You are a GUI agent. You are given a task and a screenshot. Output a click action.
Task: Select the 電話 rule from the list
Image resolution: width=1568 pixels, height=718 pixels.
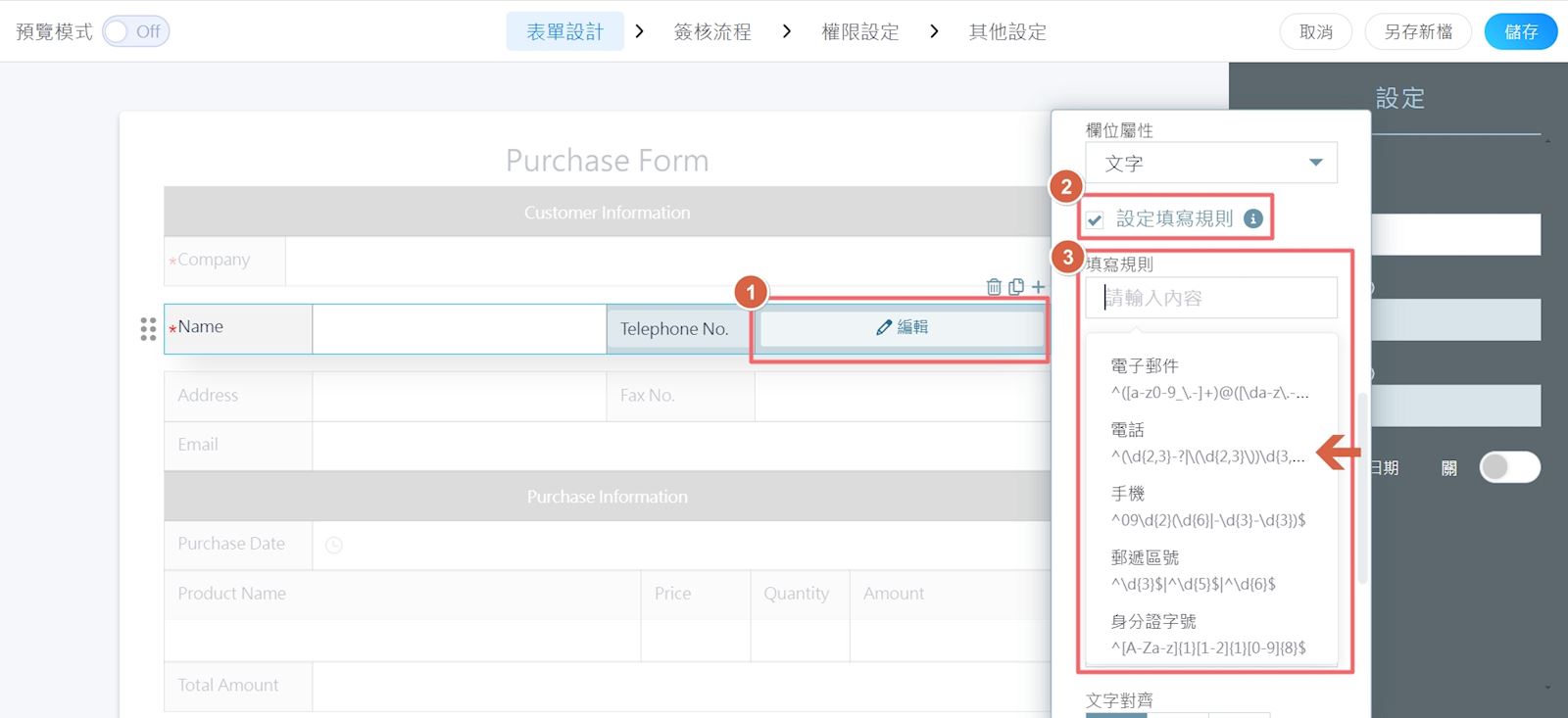(x=1207, y=443)
